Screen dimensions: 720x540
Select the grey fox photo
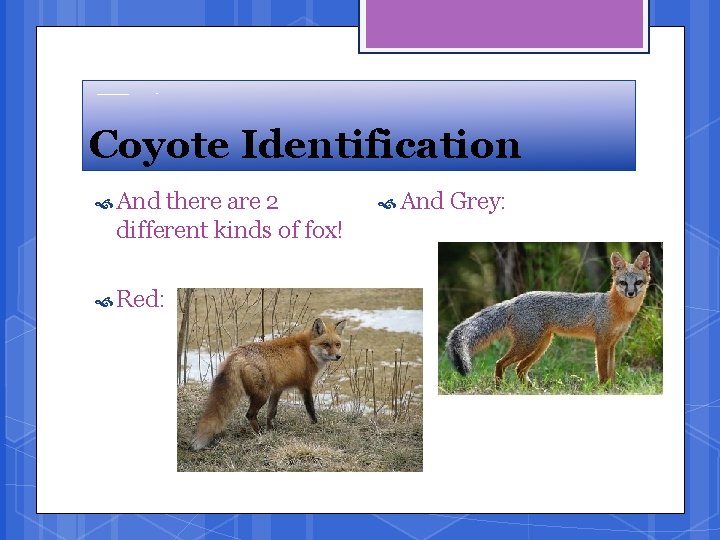click(x=550, y=318)
